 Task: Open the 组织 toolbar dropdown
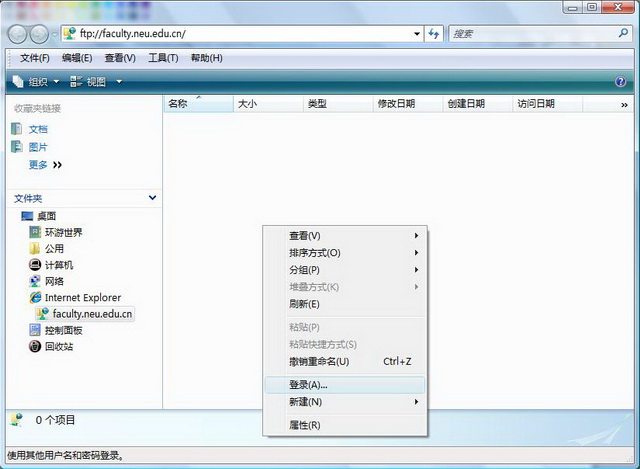pos(37,81)
